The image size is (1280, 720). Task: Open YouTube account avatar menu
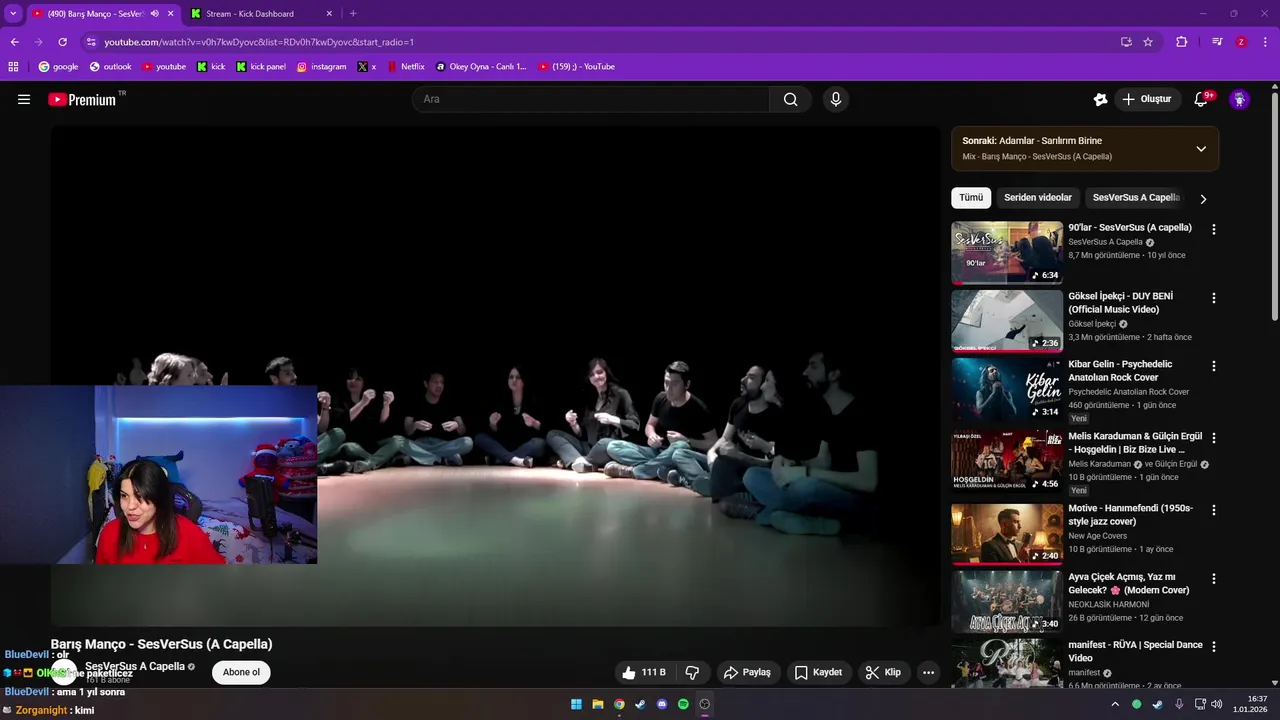click(1240, 99)
